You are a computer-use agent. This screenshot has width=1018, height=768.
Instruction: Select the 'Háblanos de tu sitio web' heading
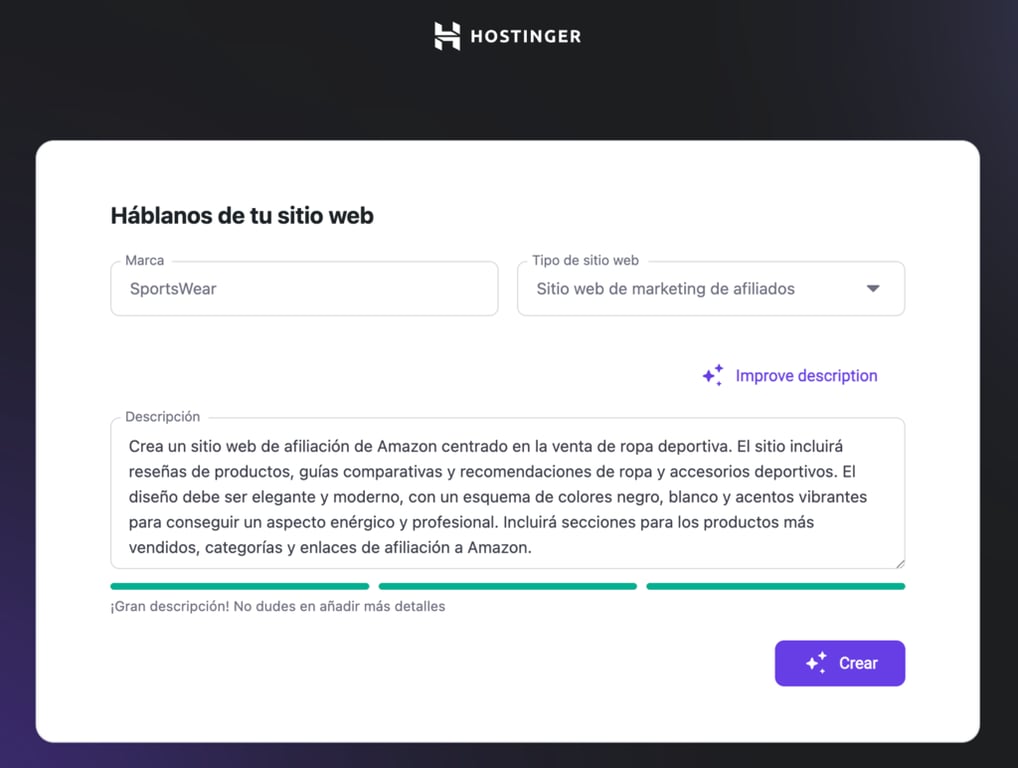coord(241,215)
